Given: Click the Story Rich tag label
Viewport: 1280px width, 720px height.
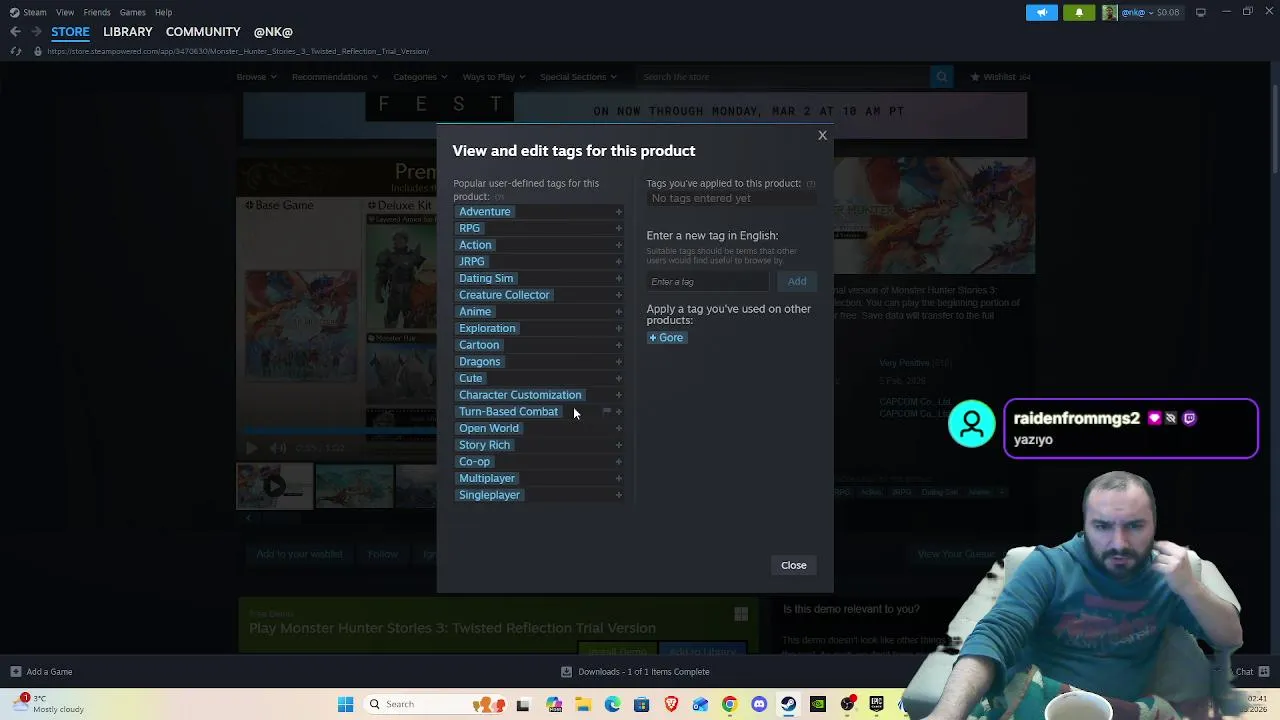Looking at the screenshot, I should tap(484, 445).
